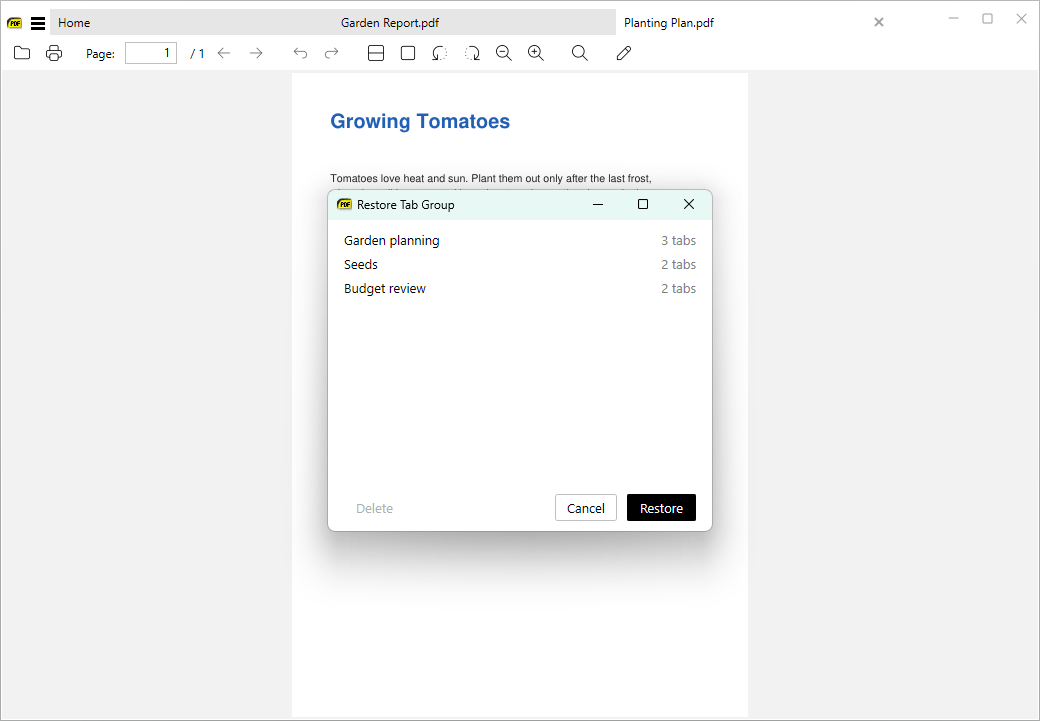Click the Restore Tab Group dialog icon
This screenshot has height=721, width=1040.
(x=344, y=204)
